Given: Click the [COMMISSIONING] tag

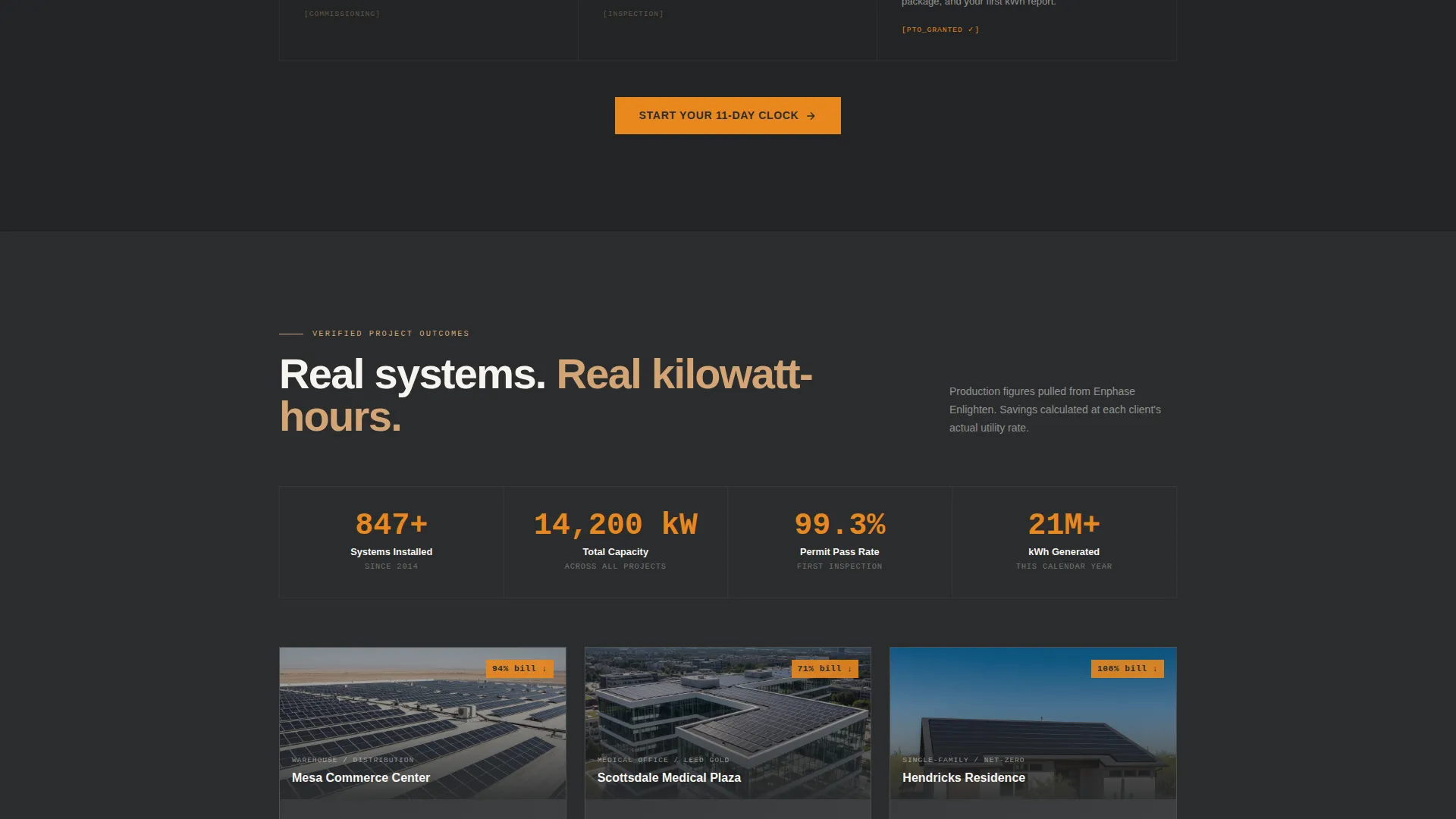Looking at the screenshot, I should click(x=342, y=14).
